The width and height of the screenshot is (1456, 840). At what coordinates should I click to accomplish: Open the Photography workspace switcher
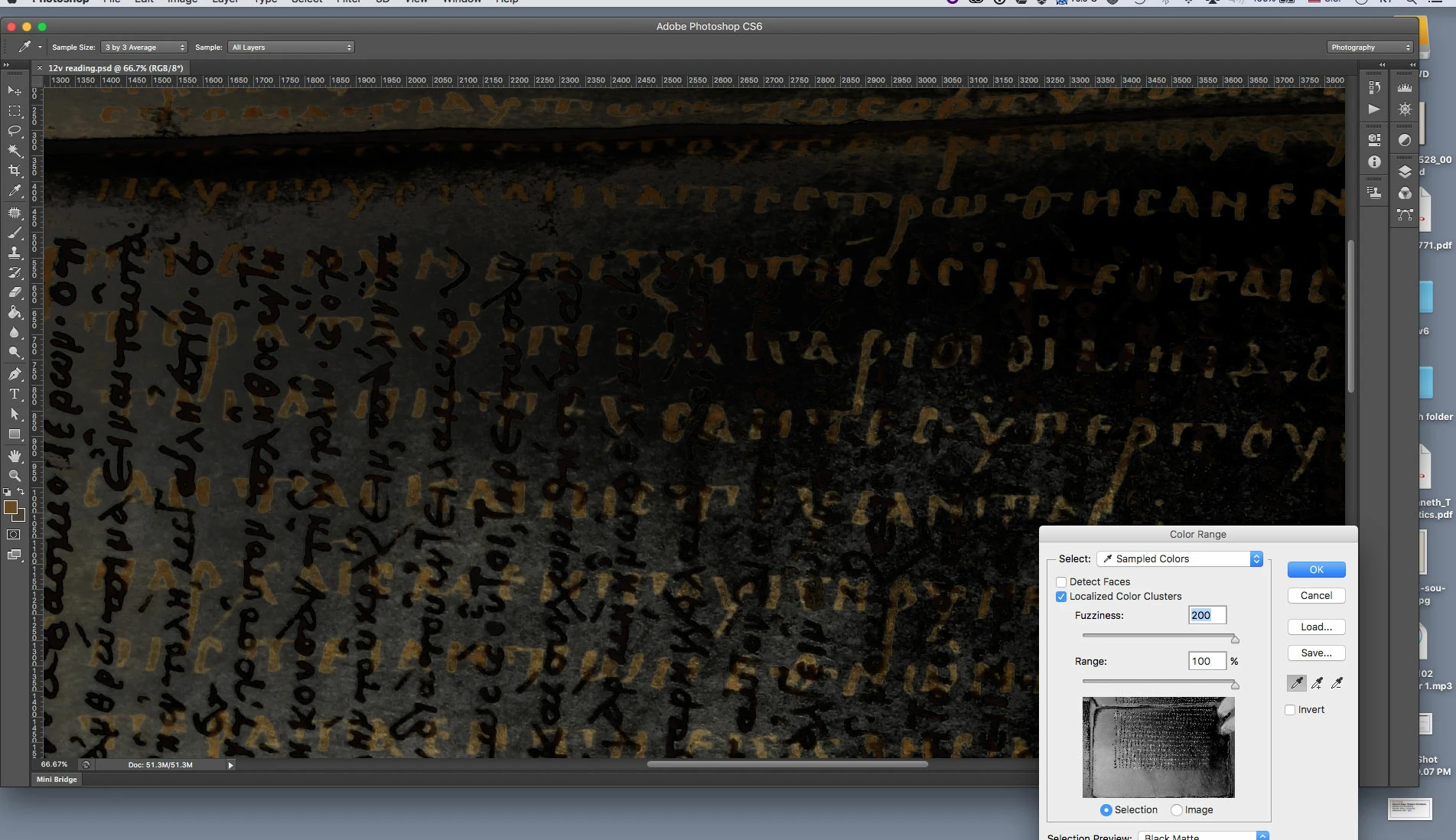(1370, 47)
